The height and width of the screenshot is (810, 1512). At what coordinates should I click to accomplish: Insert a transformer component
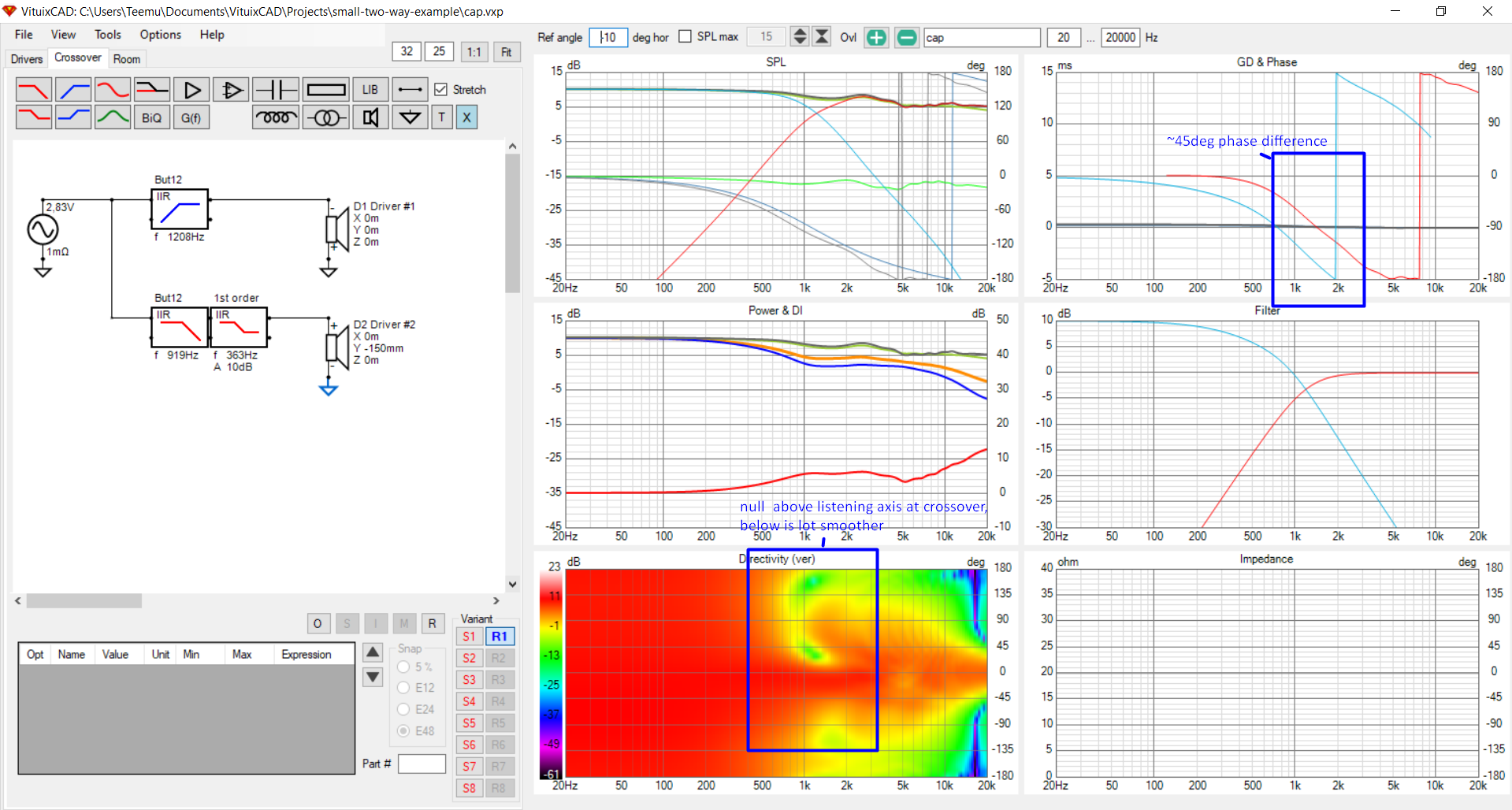click(x=326, y=117)
